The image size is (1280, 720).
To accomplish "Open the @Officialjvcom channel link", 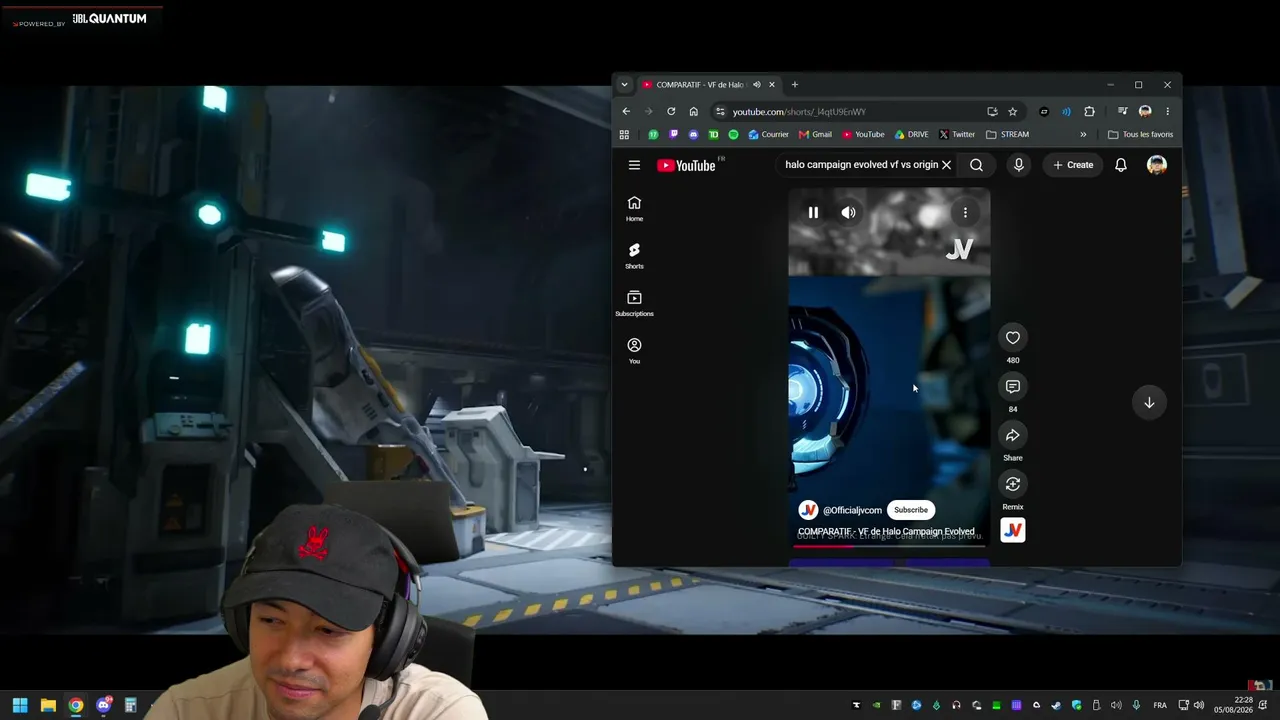I will [x=852, y=510].
